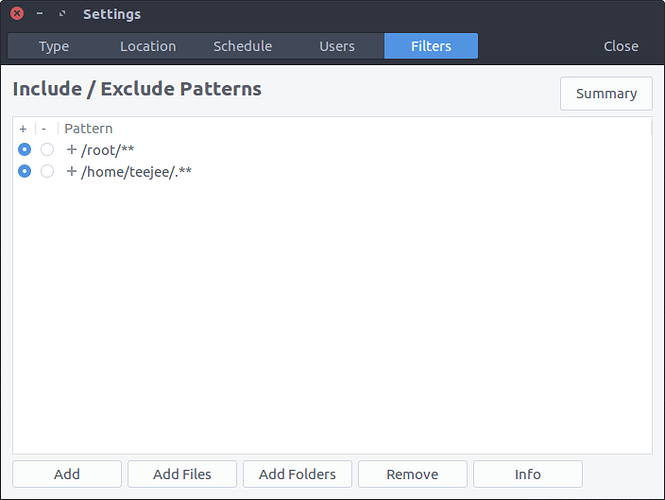This screenshot has height=500, width=665.
Task: Click the Close button in header
Action: [621, 46]
